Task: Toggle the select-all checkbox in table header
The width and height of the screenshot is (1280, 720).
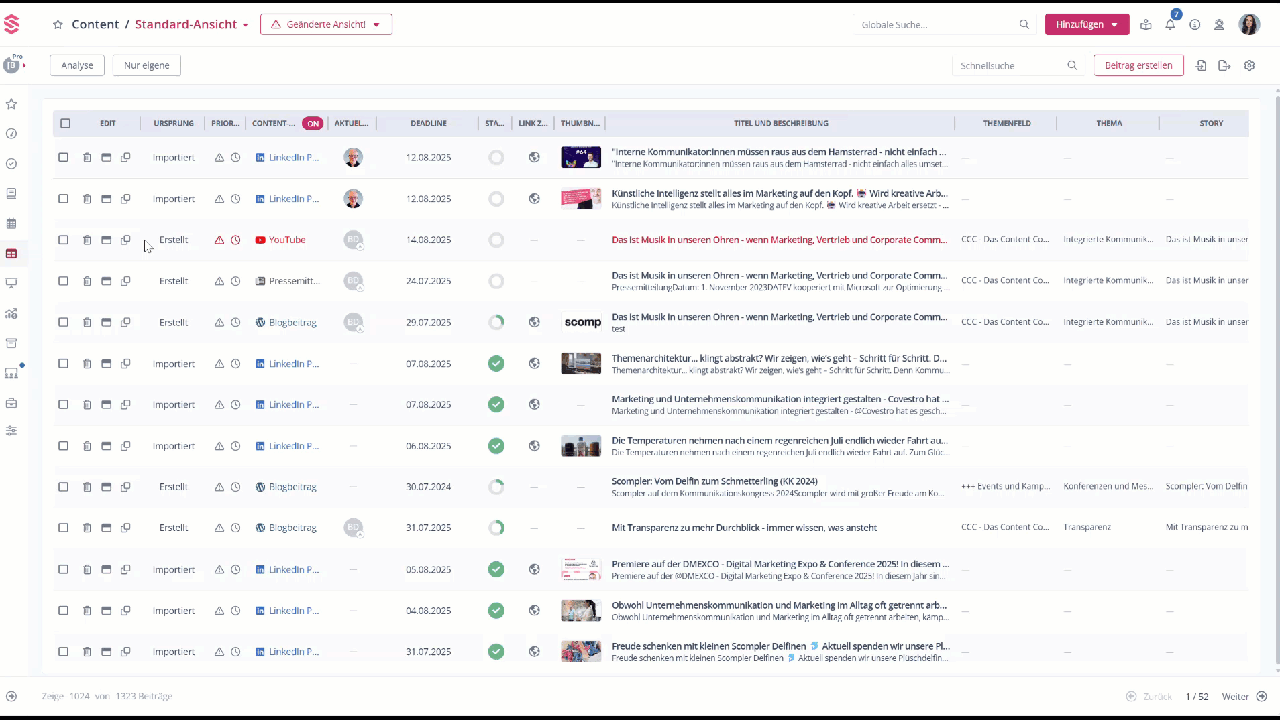Action: [65, 123]
